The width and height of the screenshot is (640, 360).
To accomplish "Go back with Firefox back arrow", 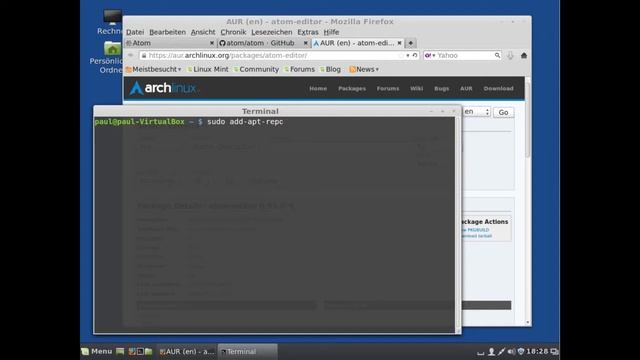I will click(x=131, y=55).
